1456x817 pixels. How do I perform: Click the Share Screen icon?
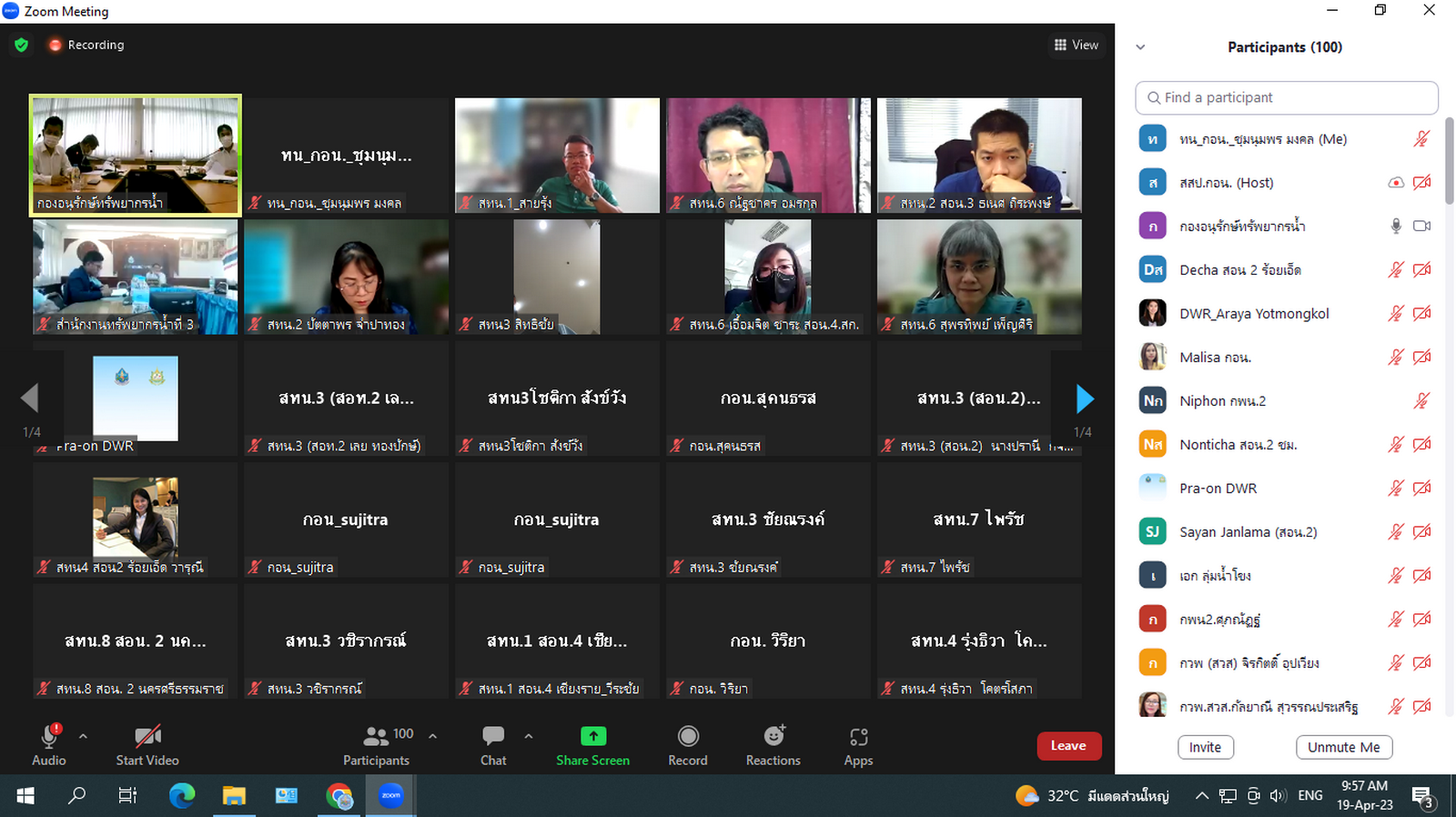(x=592, y=736)
